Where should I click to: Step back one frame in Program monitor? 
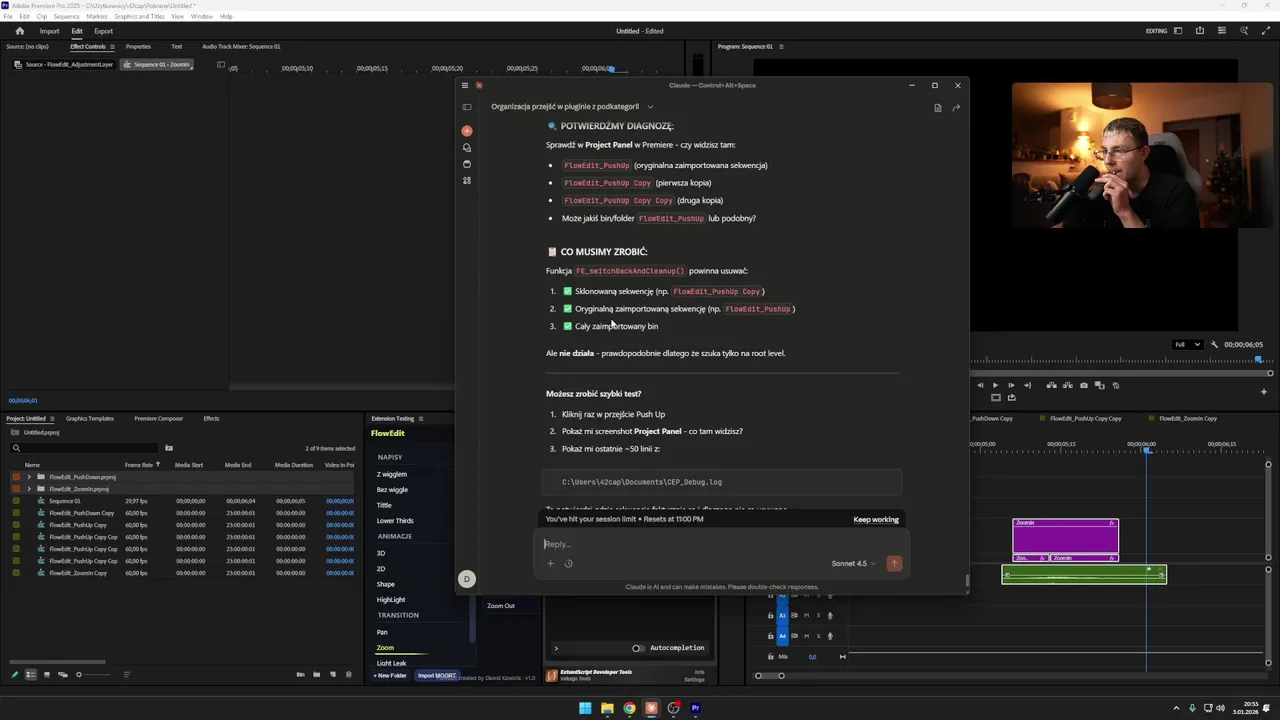[980, 385]
